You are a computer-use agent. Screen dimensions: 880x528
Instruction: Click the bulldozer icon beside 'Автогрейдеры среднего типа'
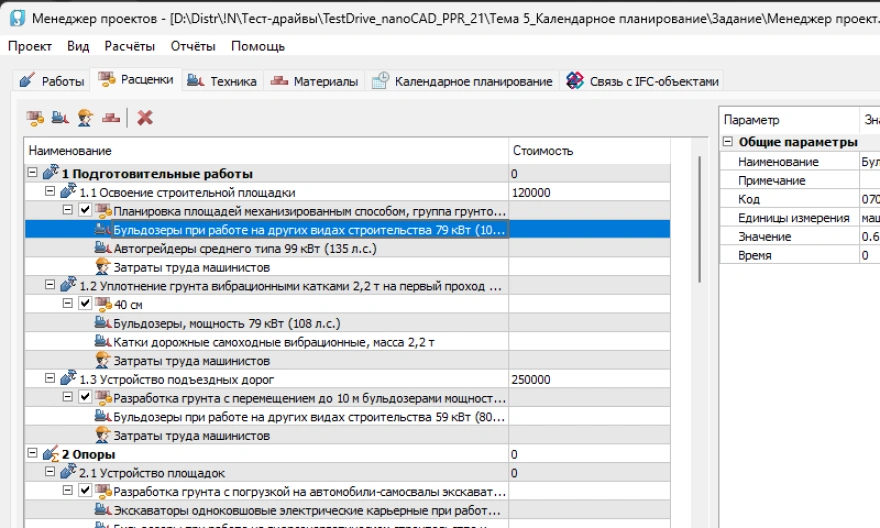pyautogui.click(x=102, y=248)
